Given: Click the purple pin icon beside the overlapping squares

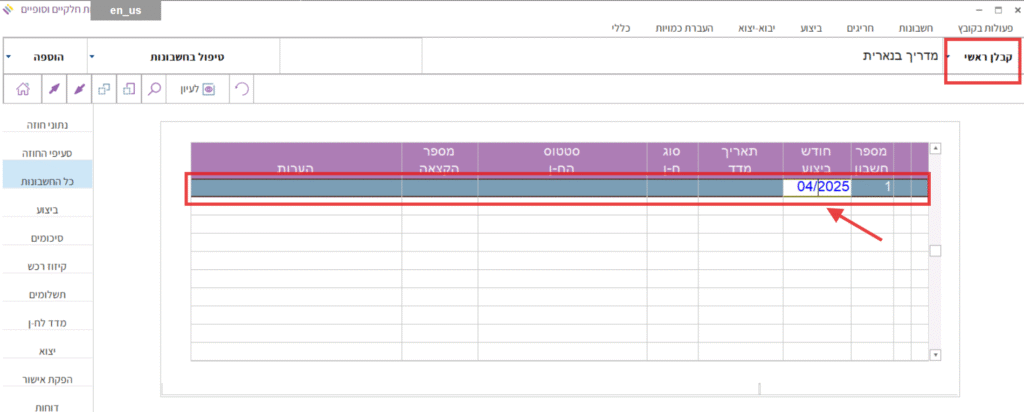Looking at the screenshot, I should [x=78, y=89].
